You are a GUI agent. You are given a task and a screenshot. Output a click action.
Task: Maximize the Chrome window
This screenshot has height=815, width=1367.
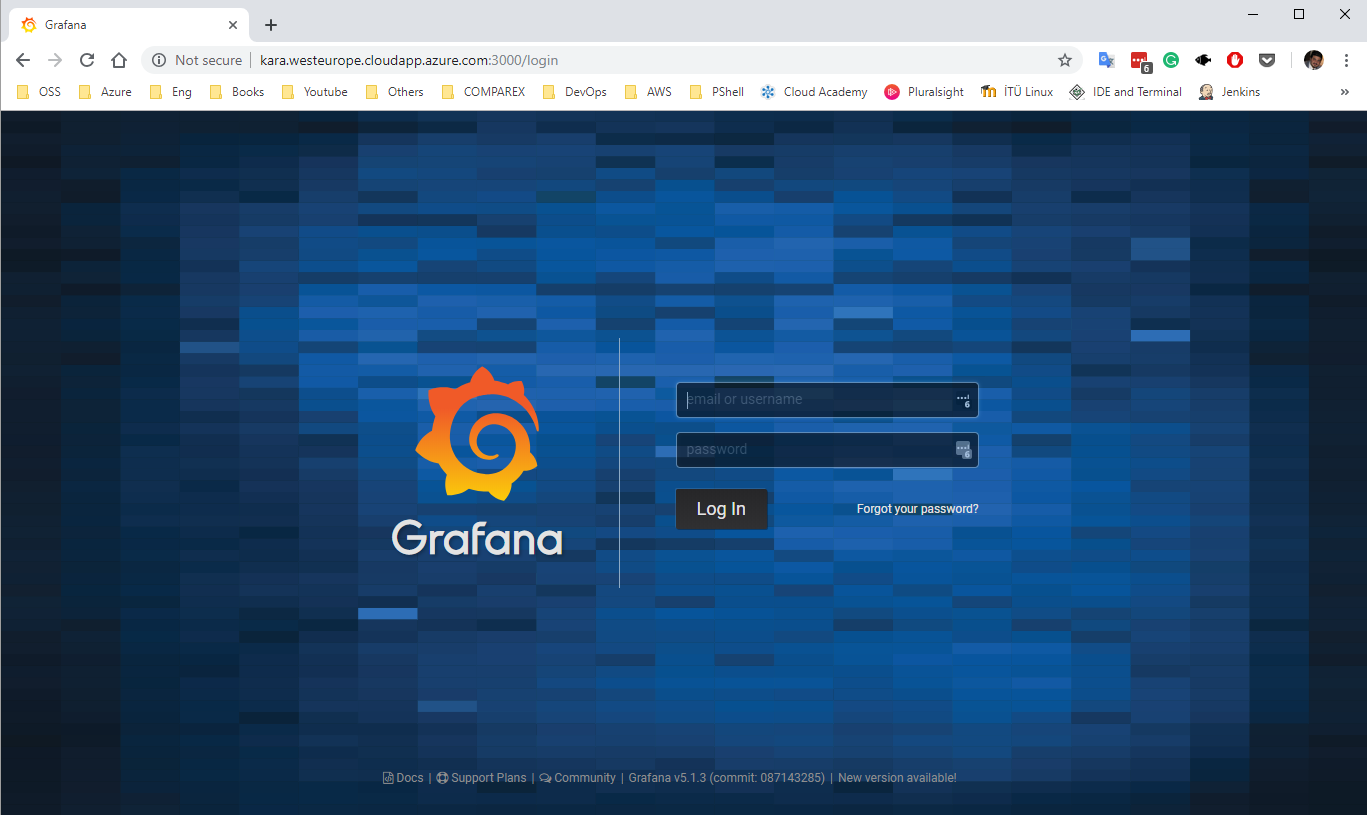(x=1299, y=14)
